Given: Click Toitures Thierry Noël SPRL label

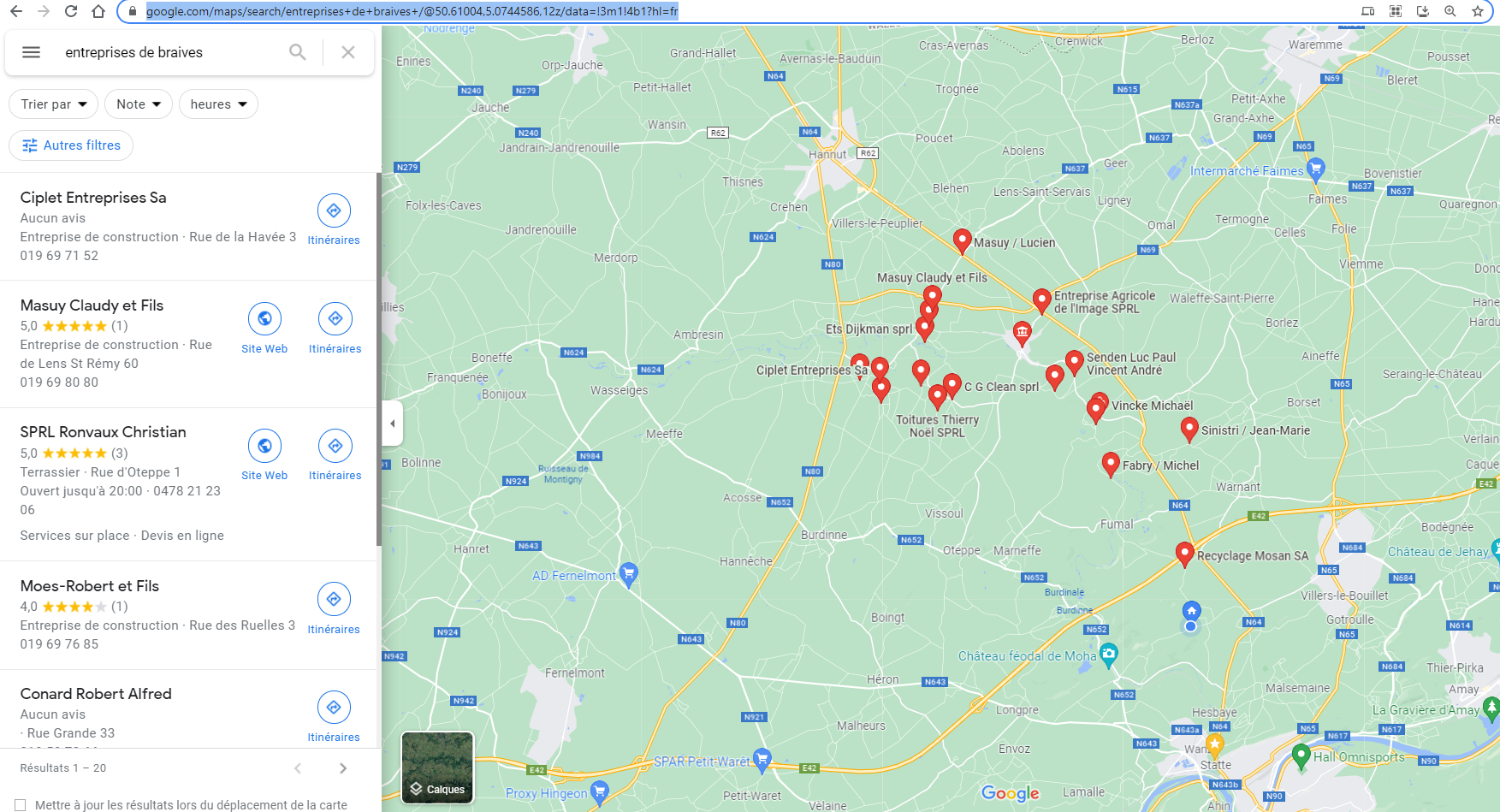Looking at the screenshot, I should coord(937,426).
